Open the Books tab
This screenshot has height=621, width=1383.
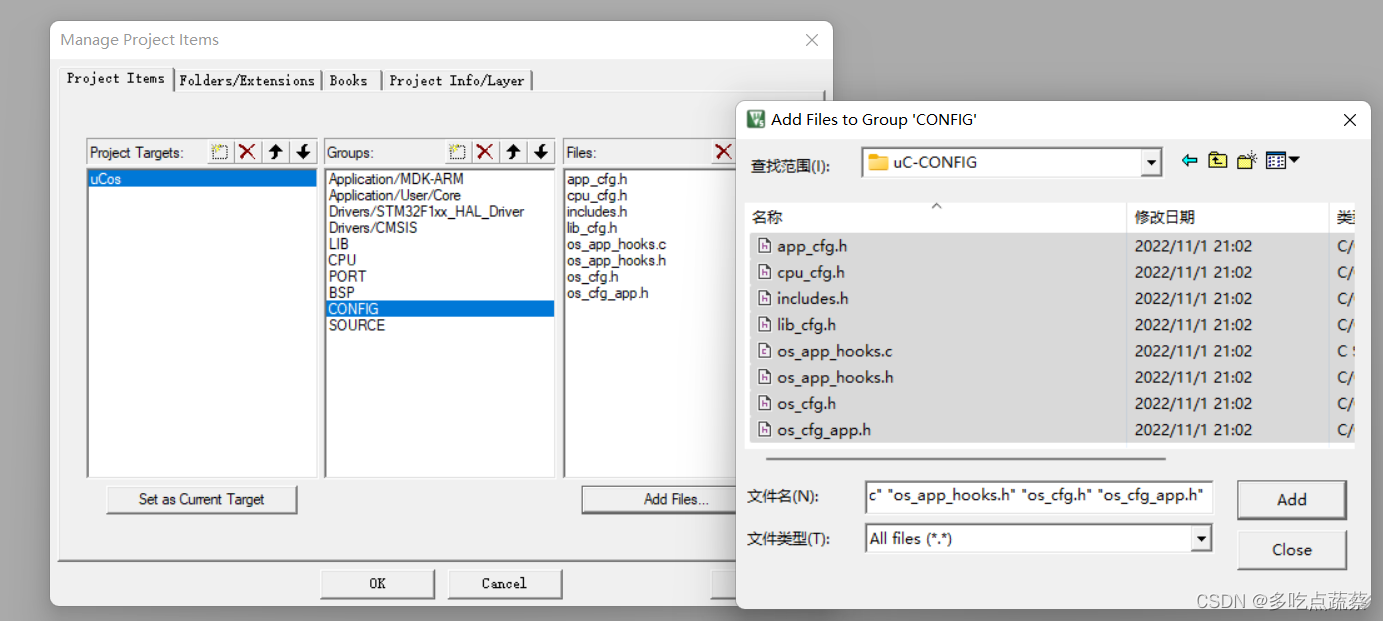350,80
